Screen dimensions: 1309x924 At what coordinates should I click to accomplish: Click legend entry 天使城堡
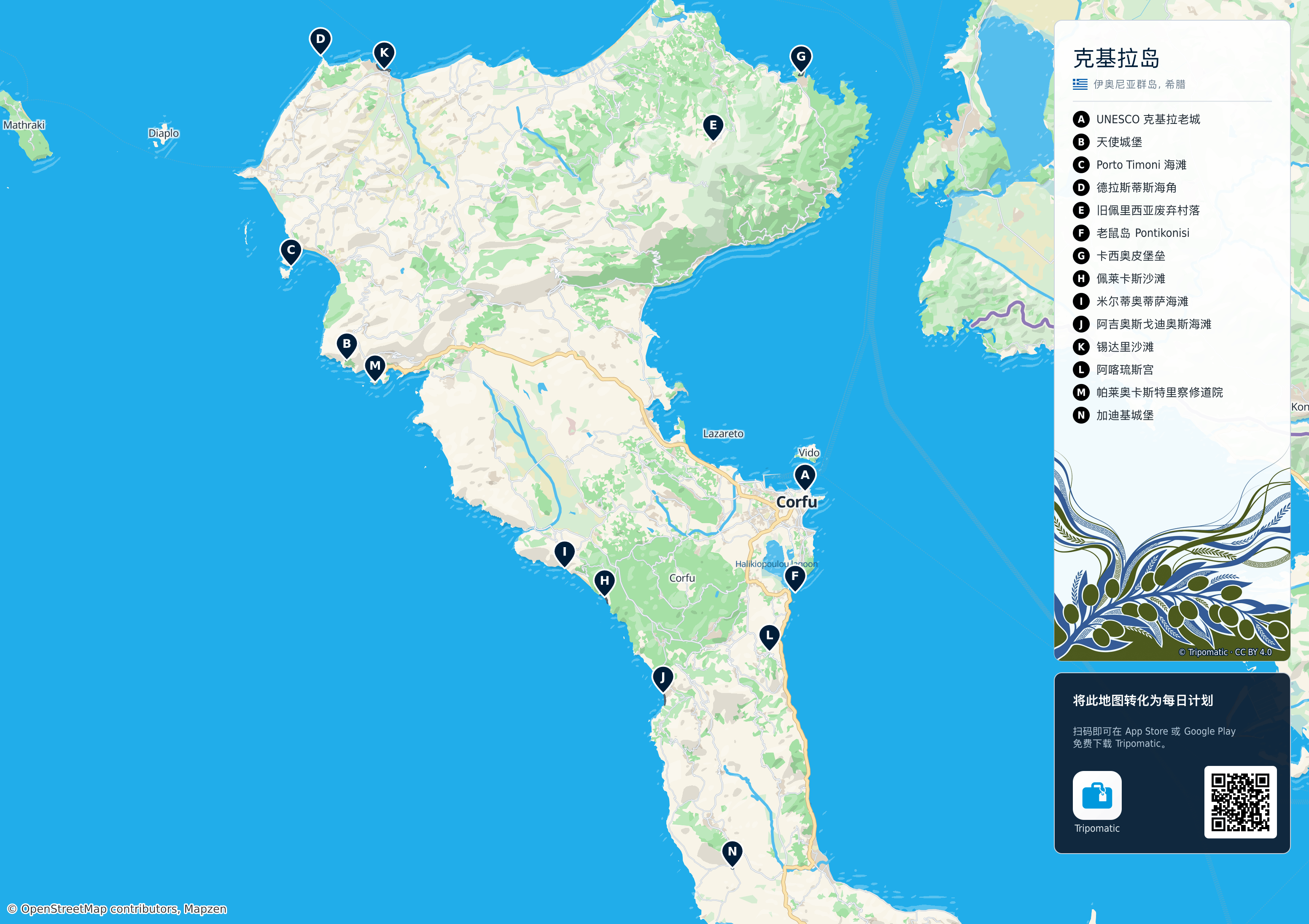coord(1119,142)
